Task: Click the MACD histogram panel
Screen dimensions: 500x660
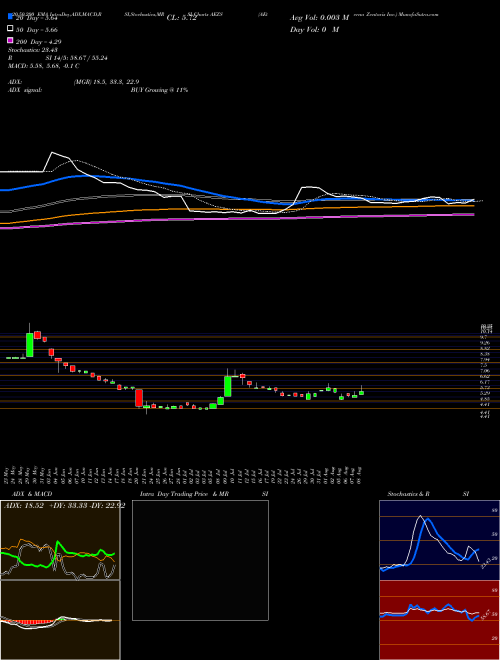Action: click(60, 620)
